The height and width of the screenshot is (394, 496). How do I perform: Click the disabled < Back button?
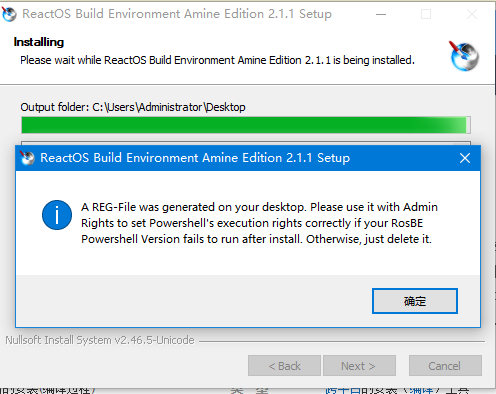[284, 366]
